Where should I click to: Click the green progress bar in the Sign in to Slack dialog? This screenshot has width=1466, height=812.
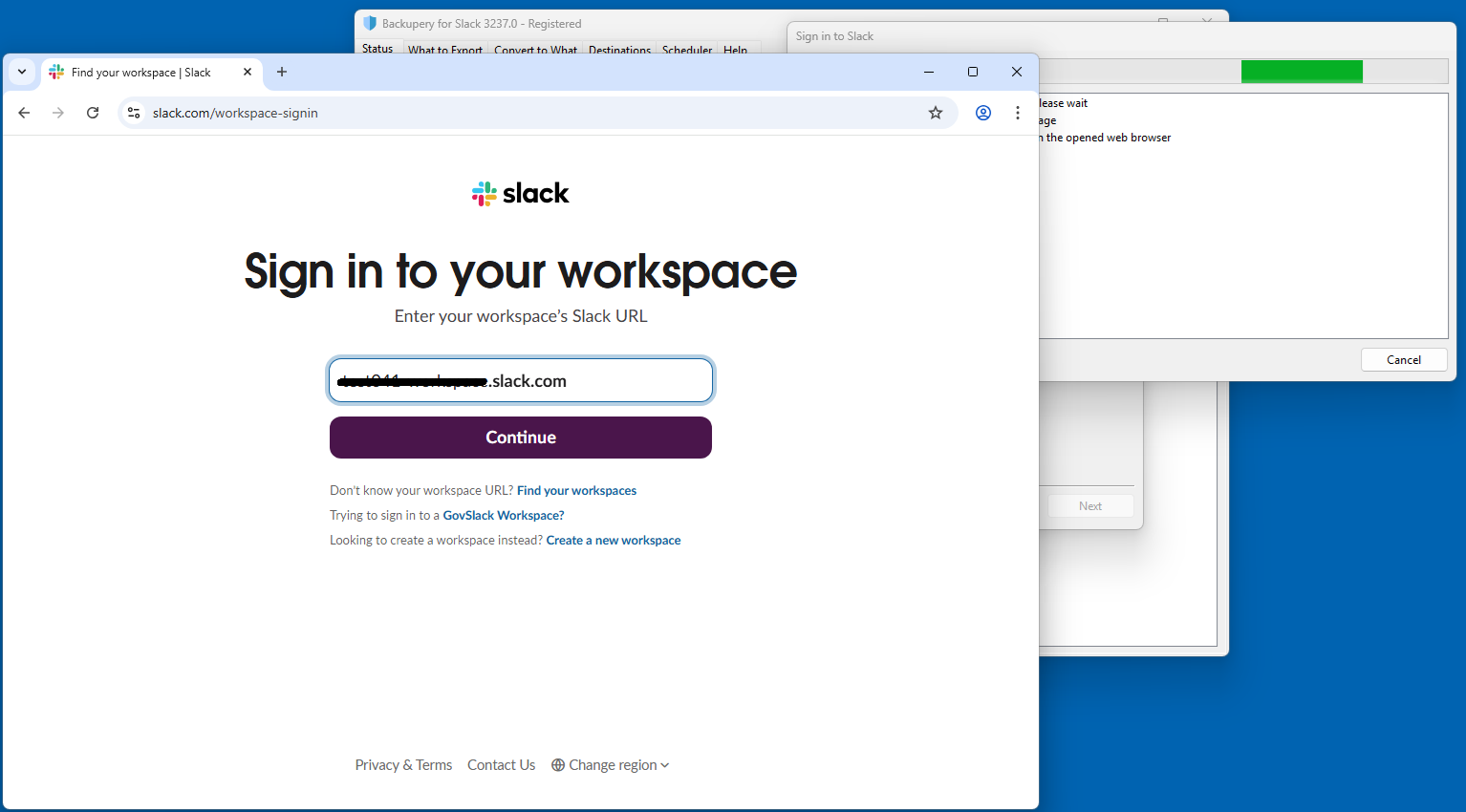tap(1302, 72)
